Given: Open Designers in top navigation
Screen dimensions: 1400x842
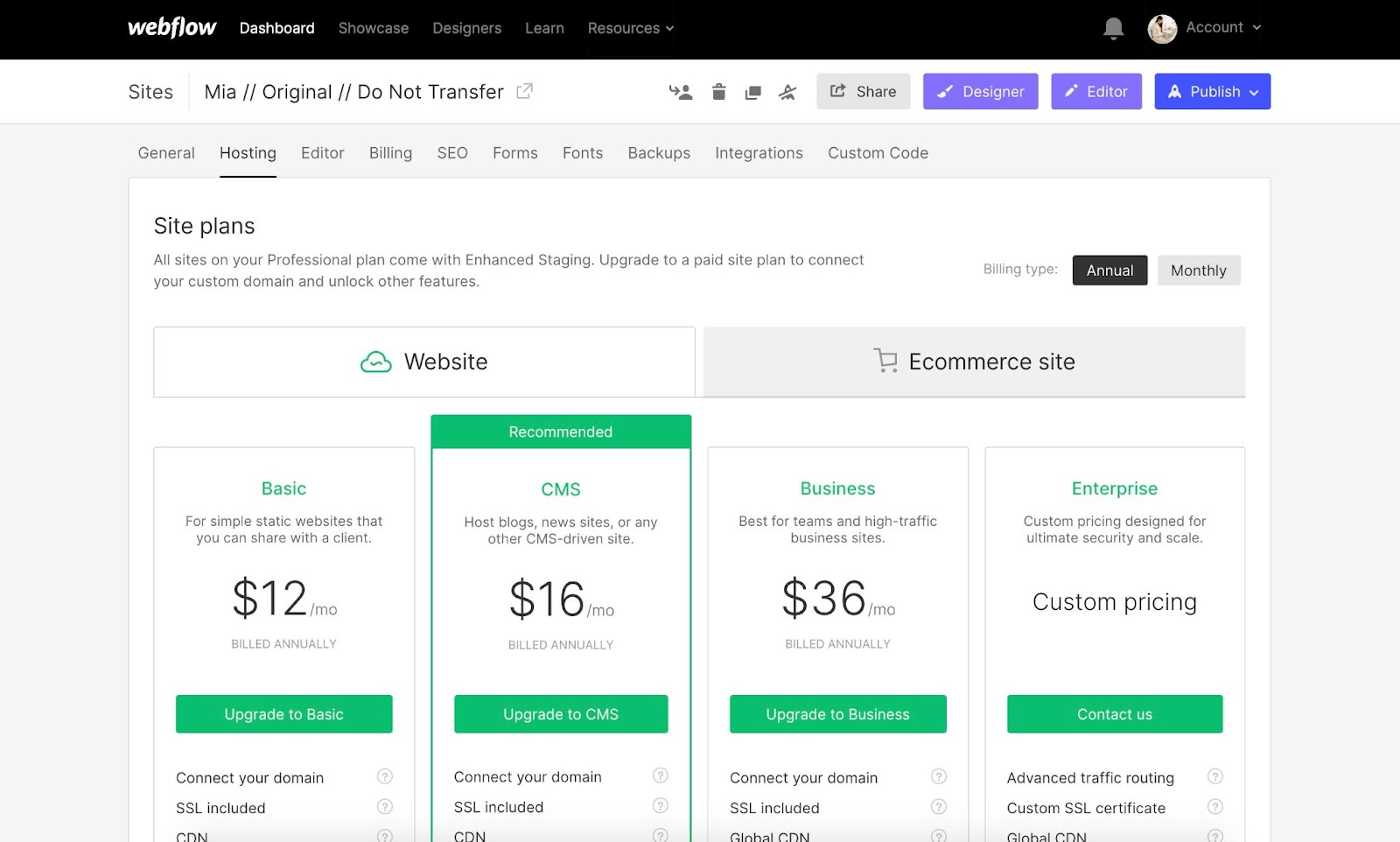Looking at the screenshot, I should tap(467, 28).
